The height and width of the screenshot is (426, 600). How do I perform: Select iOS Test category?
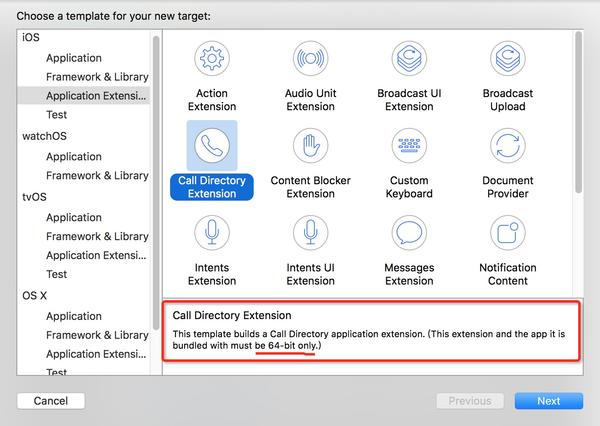(x=56, y=114)
